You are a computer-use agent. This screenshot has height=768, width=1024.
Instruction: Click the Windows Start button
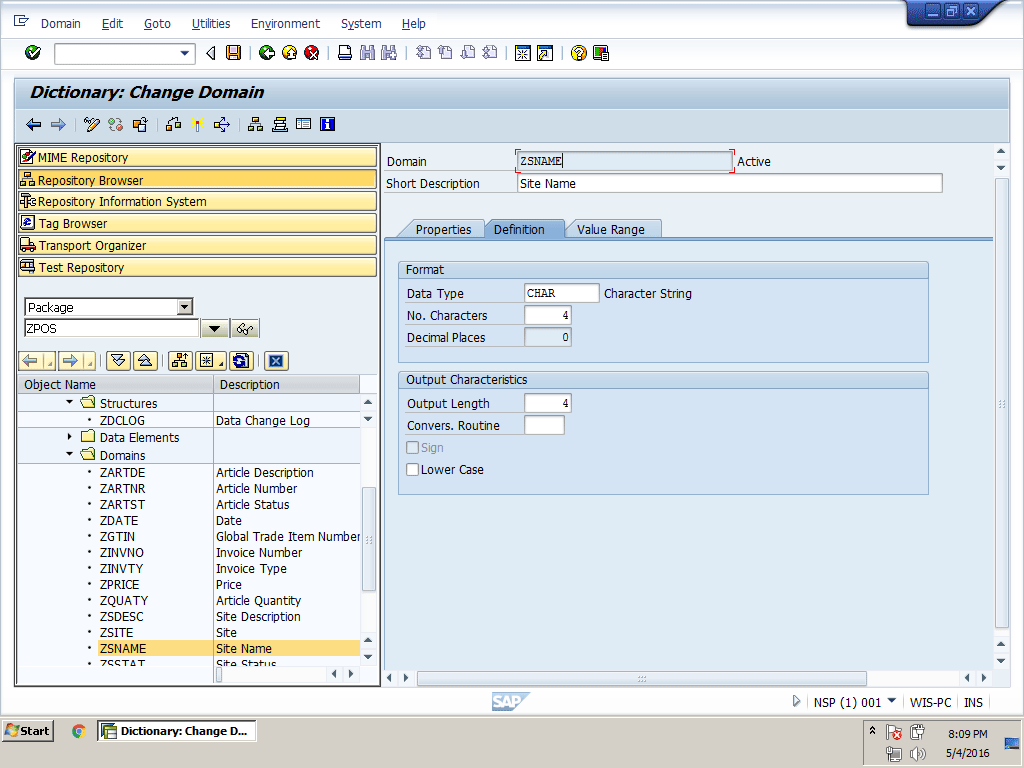28,731
